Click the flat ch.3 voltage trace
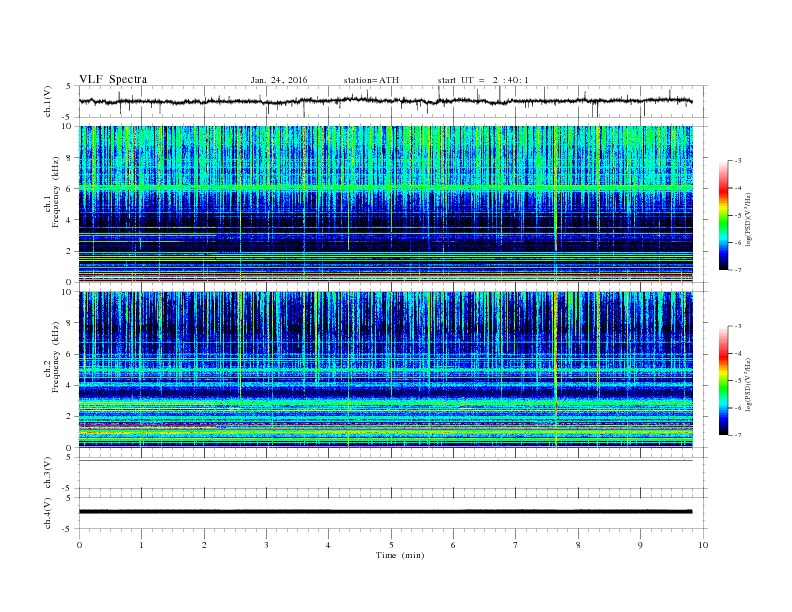 (x=386, y=461)
